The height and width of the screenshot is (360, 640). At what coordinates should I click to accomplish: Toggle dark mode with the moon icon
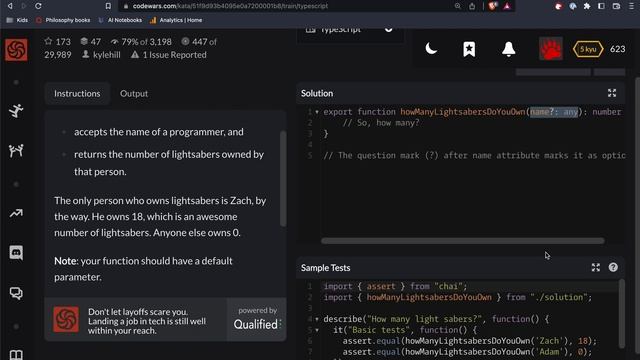(431, 49)
